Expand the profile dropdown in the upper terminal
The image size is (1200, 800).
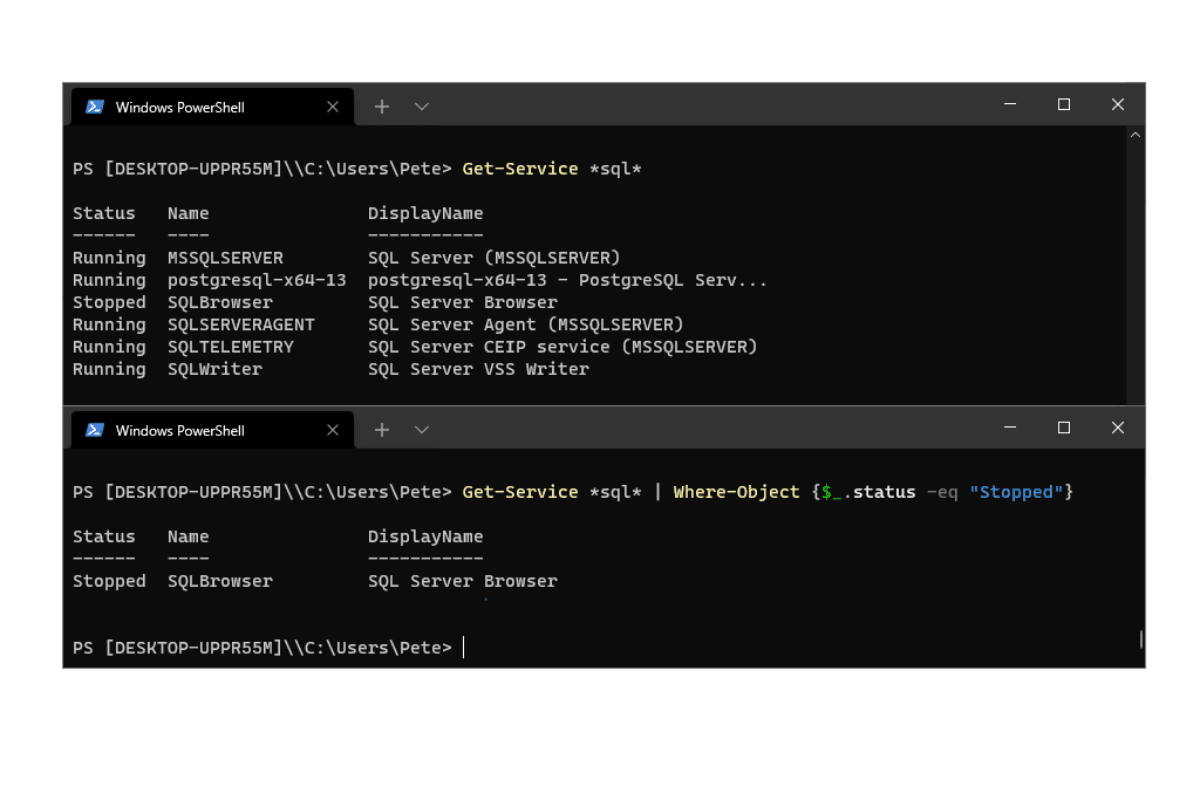[422, 107]
